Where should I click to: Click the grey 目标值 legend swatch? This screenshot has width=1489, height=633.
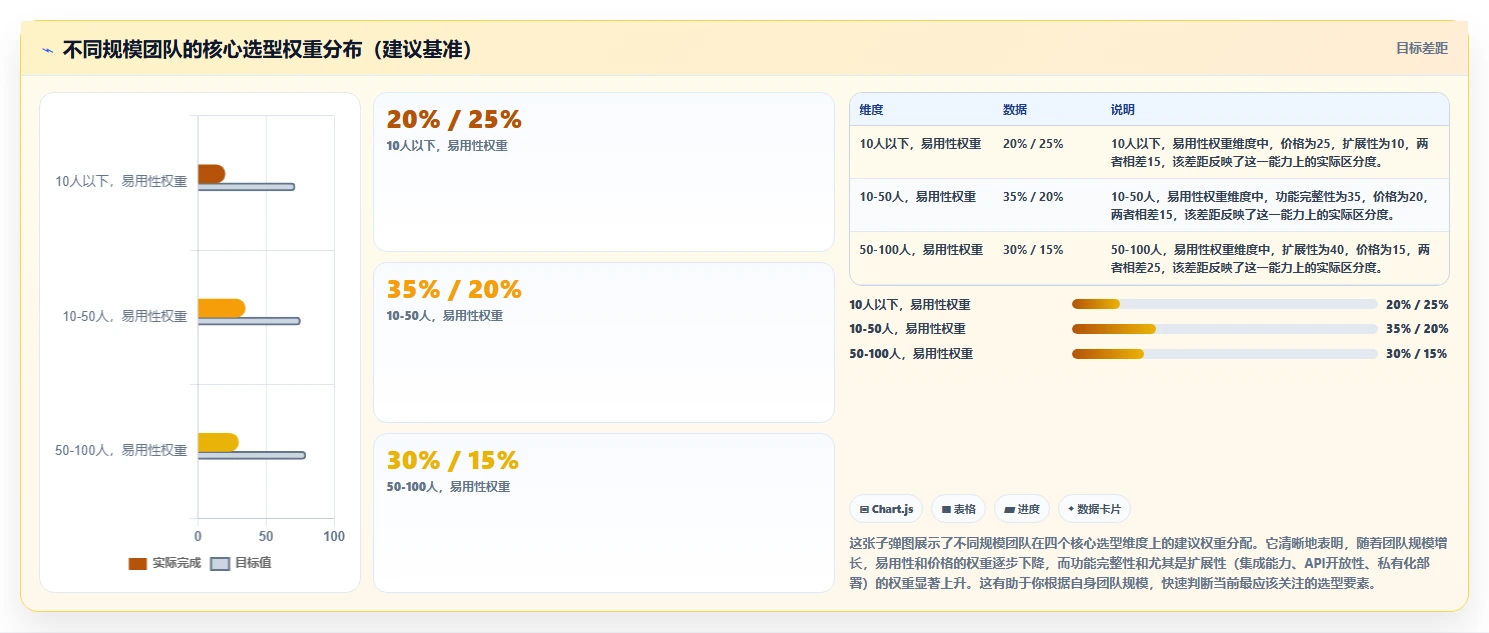coord(220,564)
